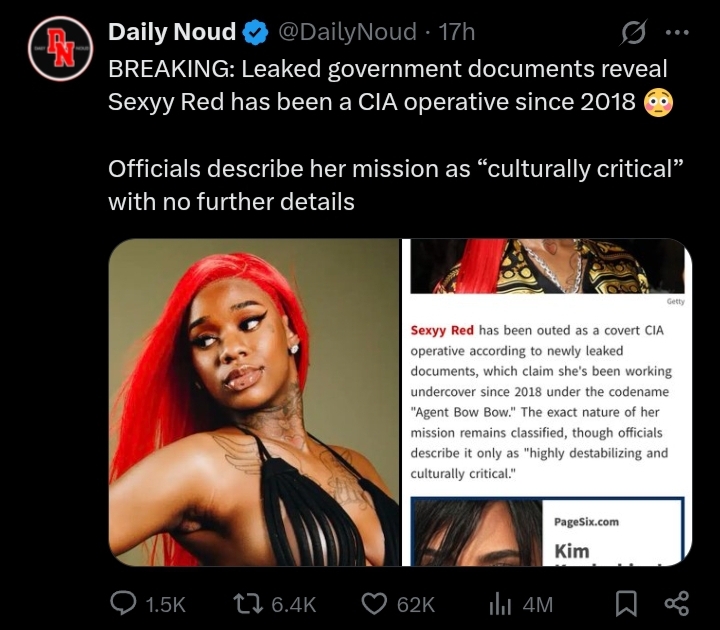
Task: Open the @DailyNoud handle link
Action: 347,32
